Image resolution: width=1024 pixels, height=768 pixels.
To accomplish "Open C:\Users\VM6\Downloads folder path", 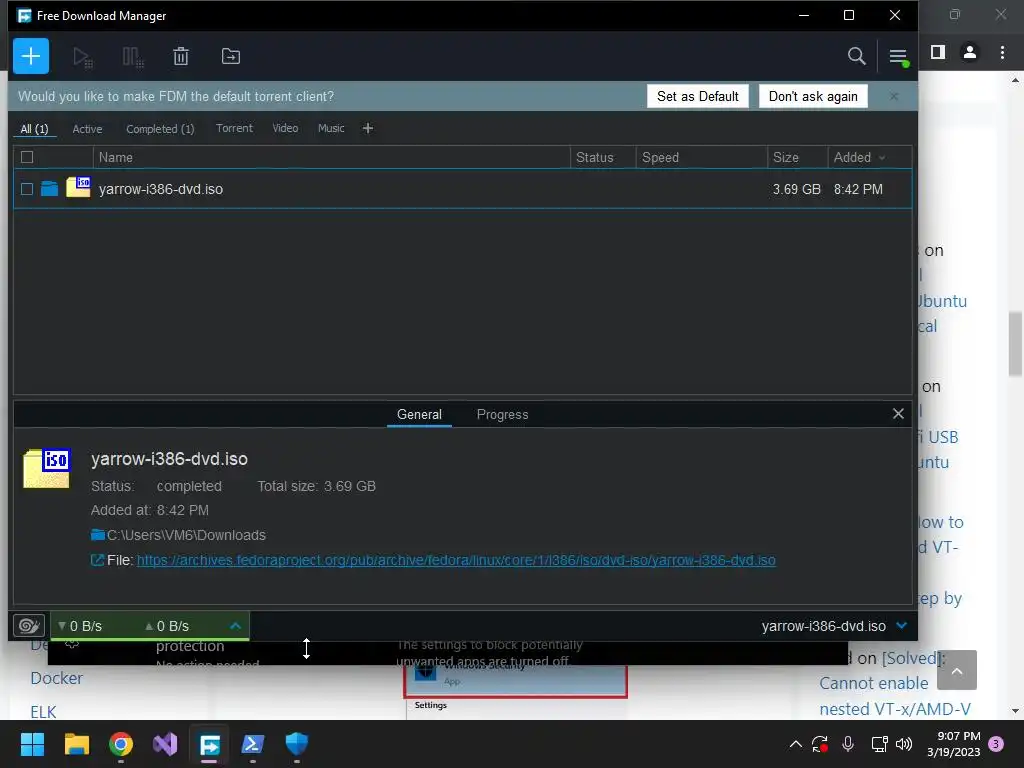I will coord(186,535).
